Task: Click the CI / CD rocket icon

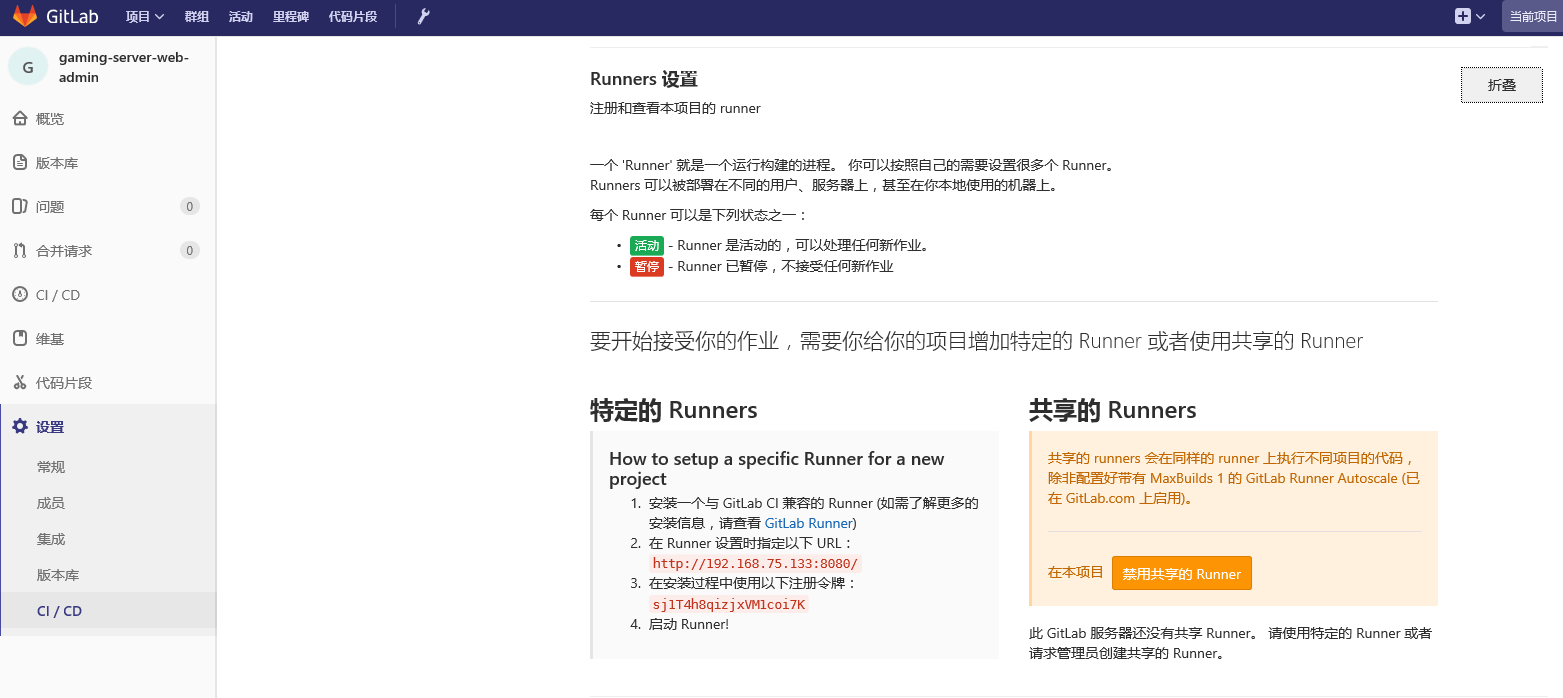Action: [19, 295]
